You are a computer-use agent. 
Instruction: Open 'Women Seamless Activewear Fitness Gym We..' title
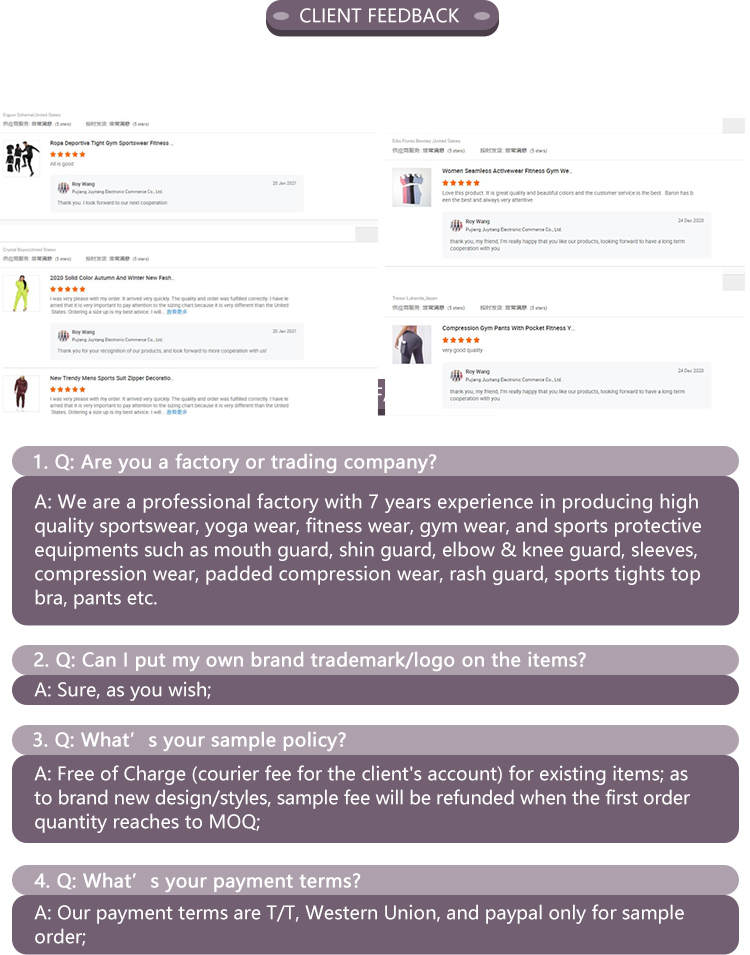(x=507, y=171)
